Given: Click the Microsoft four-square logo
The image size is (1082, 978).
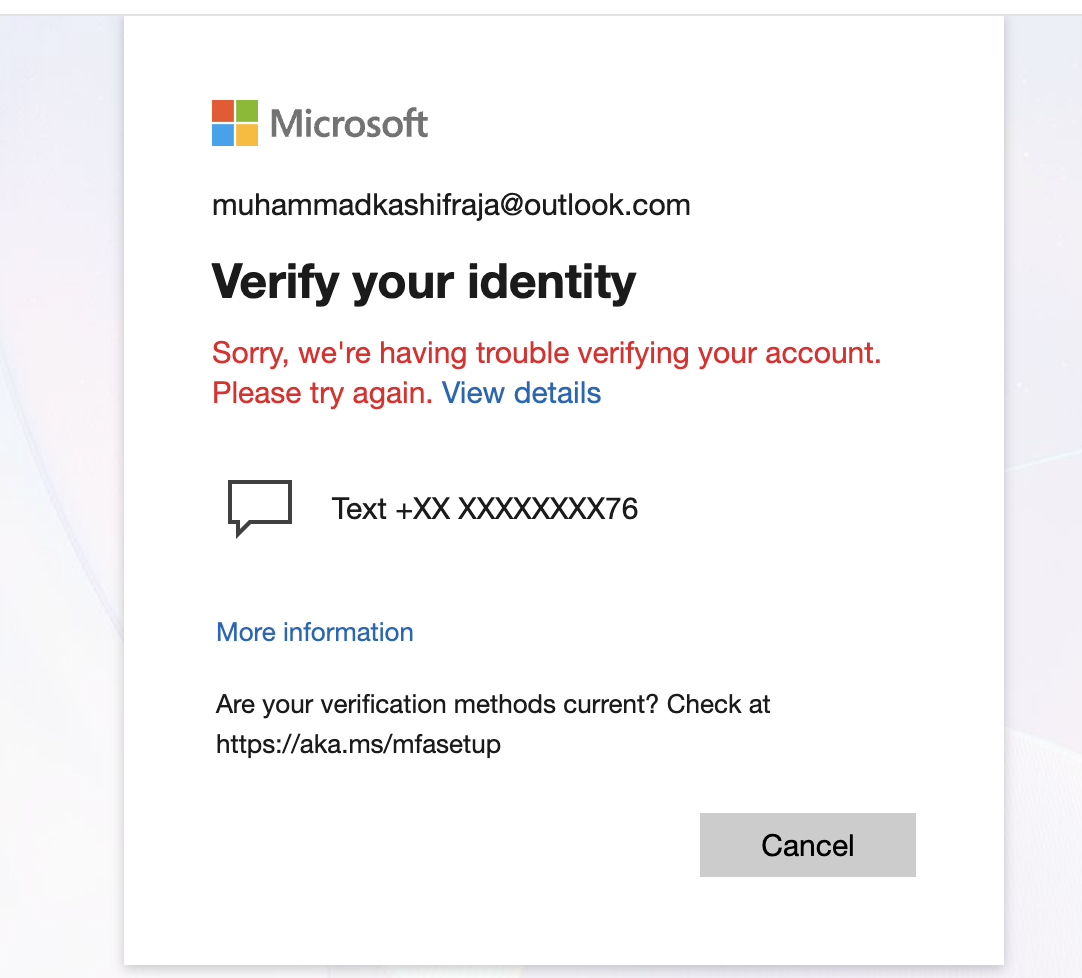Looking at the screenshot, I should (x=235, y=123).
